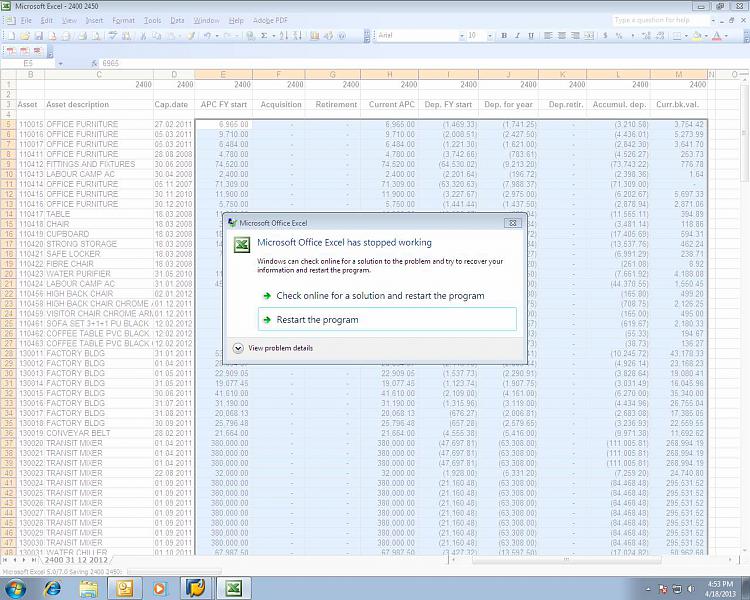Open the AutoSum functions dropdown arrow
Image resolution: width=750 pixels, height=600 pixels.
pyautogui.click(x=273, y=36)
